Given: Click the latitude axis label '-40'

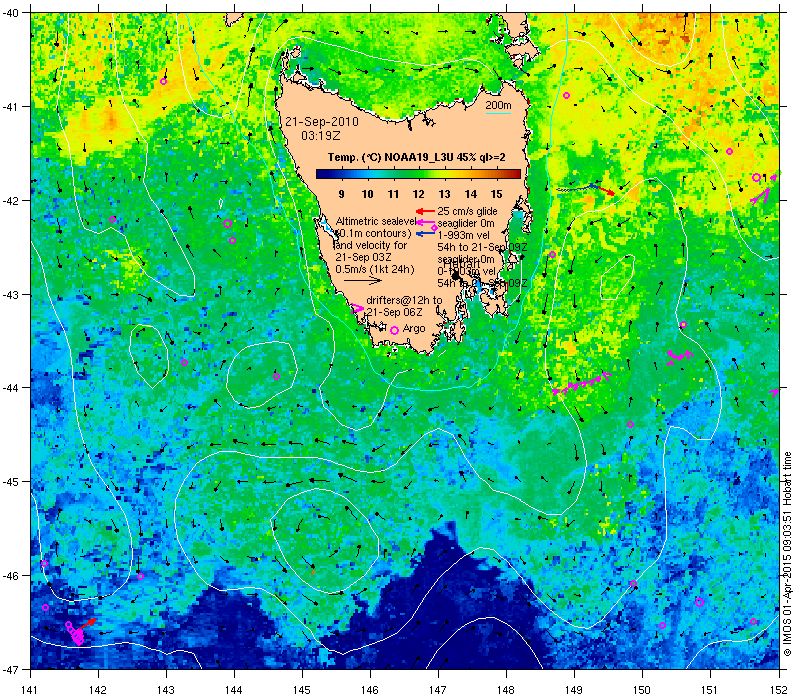Looking at the screenshot, I should point(11,13).
